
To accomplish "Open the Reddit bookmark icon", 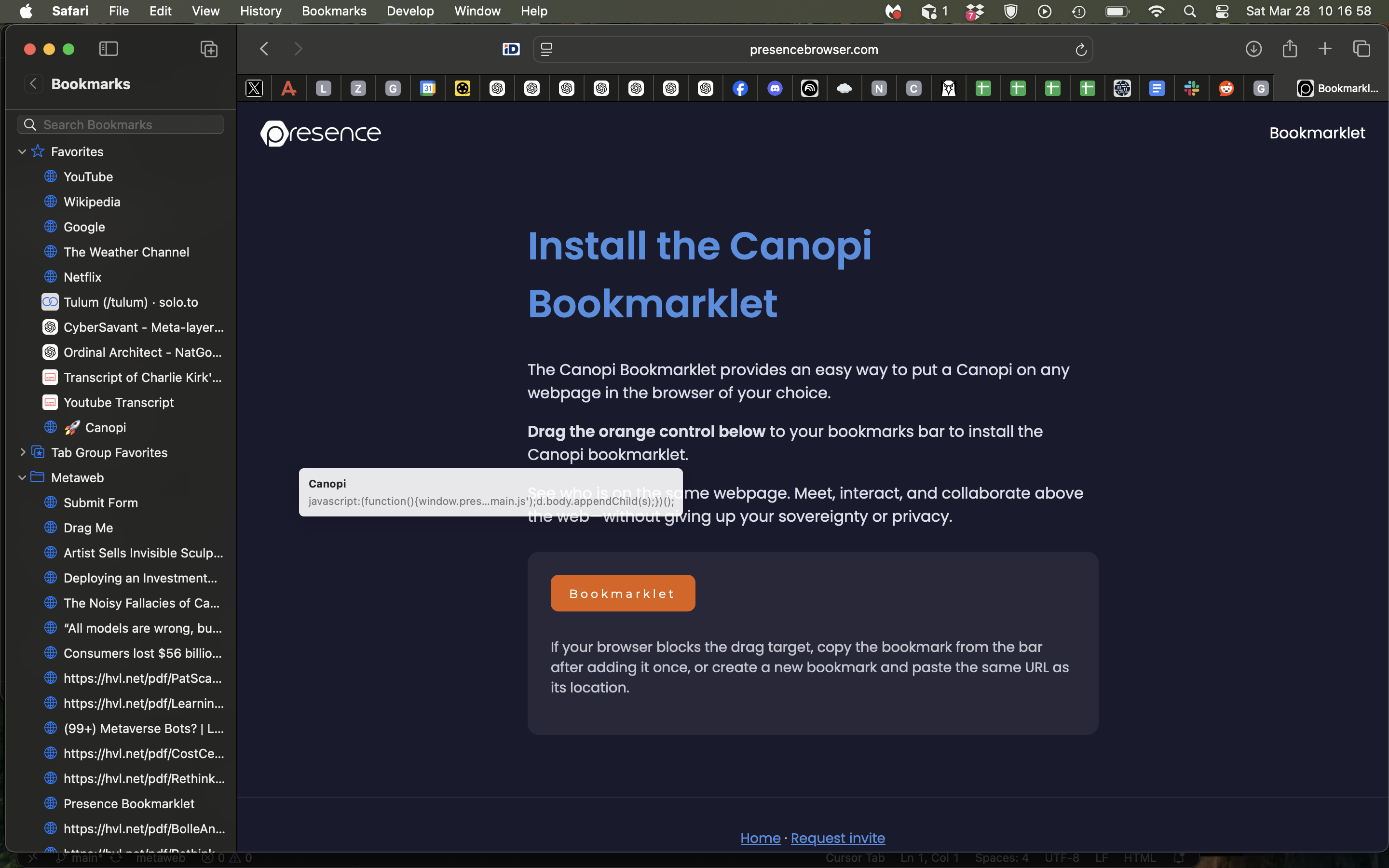I will pyautogui.click(x=1226, y=88).
